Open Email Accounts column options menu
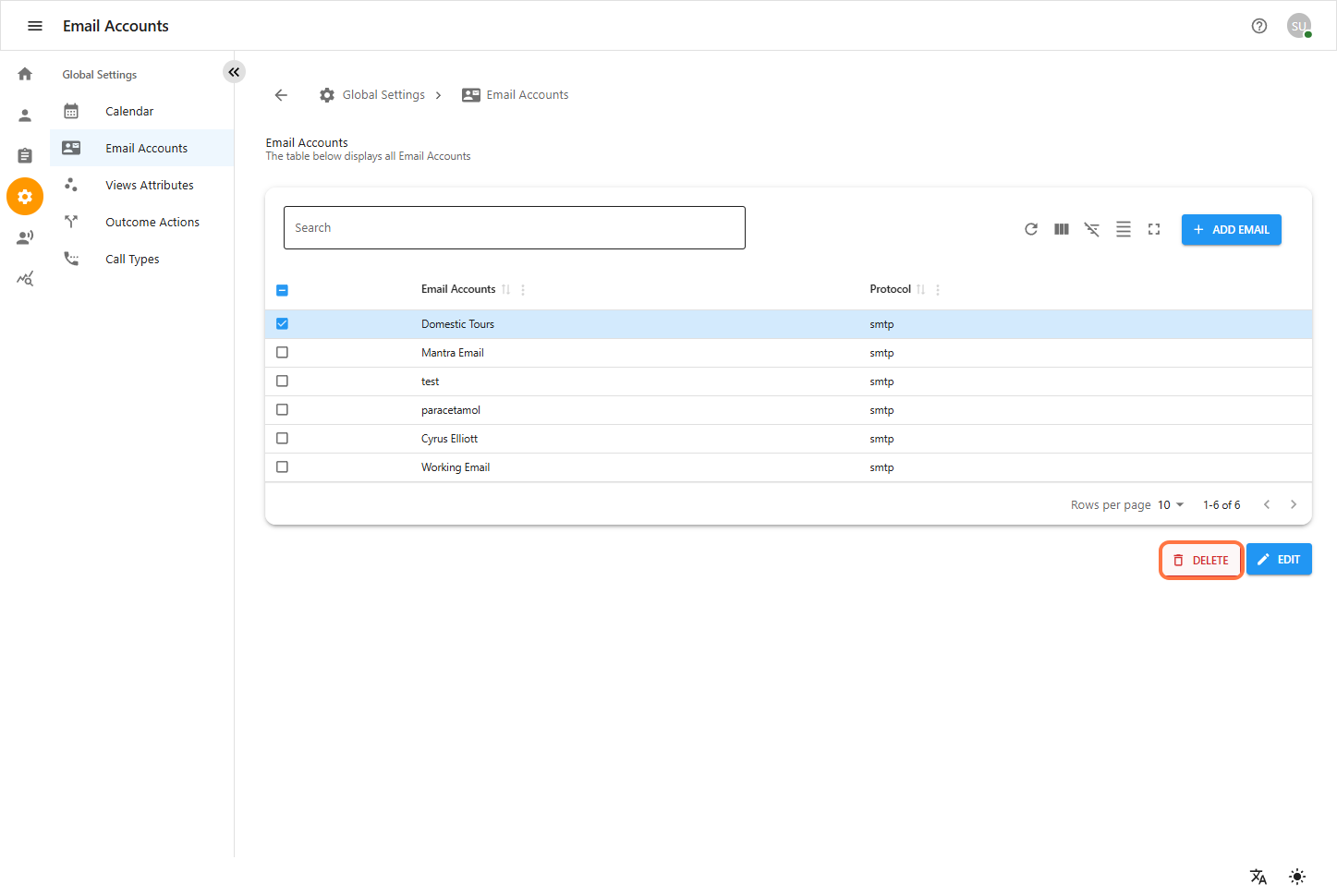 pyautogui.click(x=523, y=290)
